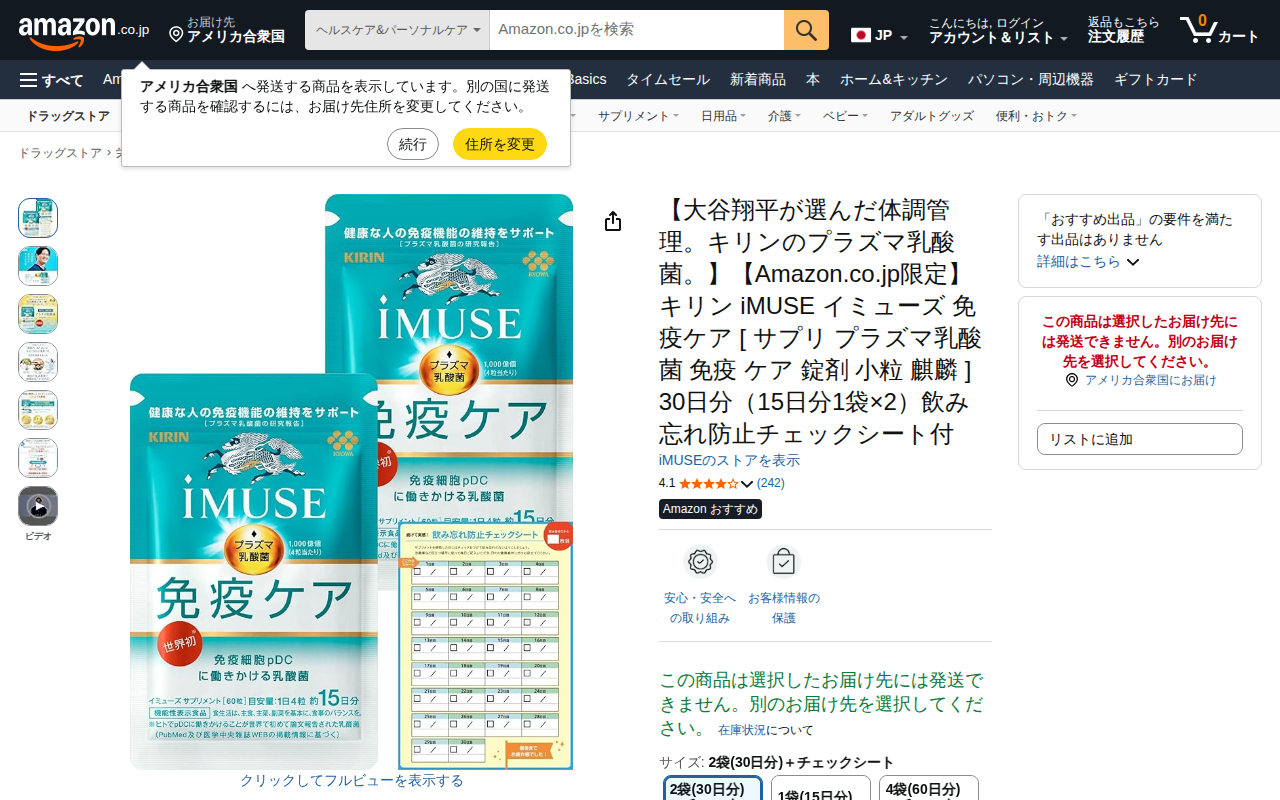Click the リストに追加 button
Screen dimensions: 1280x800
pos(1140,439)
